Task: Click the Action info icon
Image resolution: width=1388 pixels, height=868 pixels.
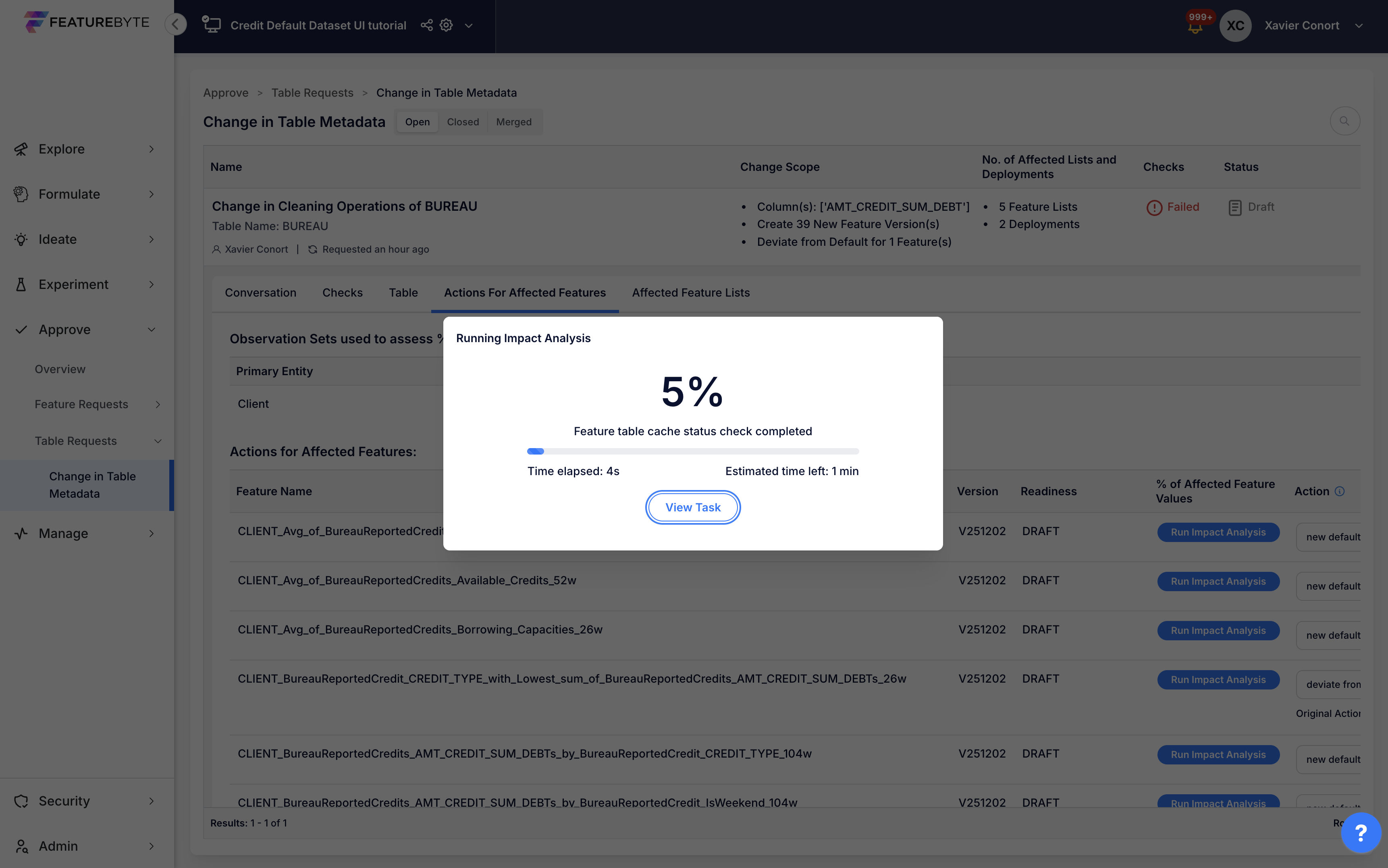Action: coord(1340,491)
